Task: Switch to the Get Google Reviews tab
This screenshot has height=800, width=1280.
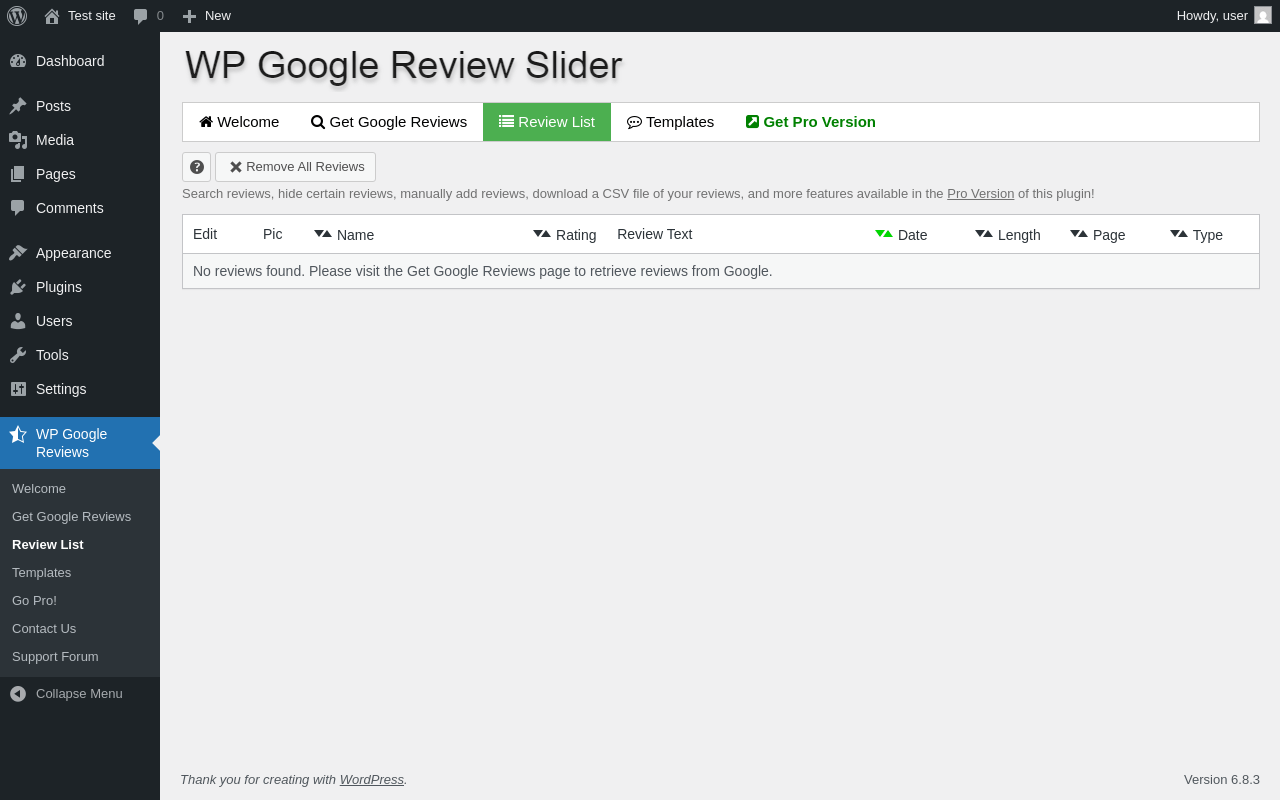Action: pos(389,122)
